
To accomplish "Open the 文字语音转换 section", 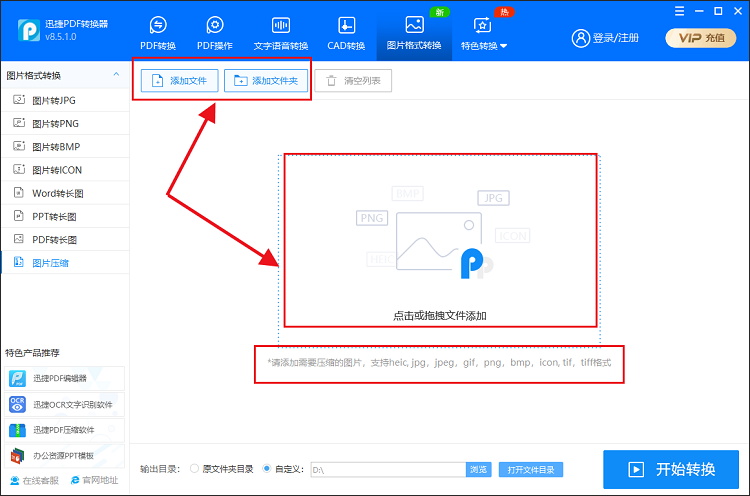I will point(281,33).
